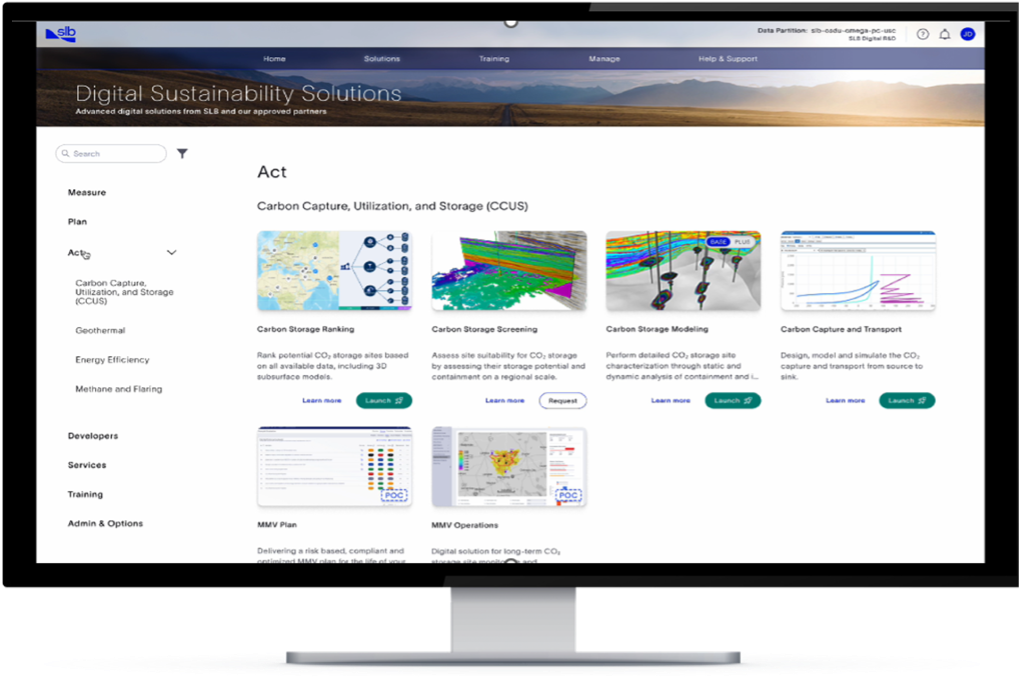The width and height of the screenshot is (1020, 683).
Task: Click the MMV Operations title
Action: tap(465, 525)
